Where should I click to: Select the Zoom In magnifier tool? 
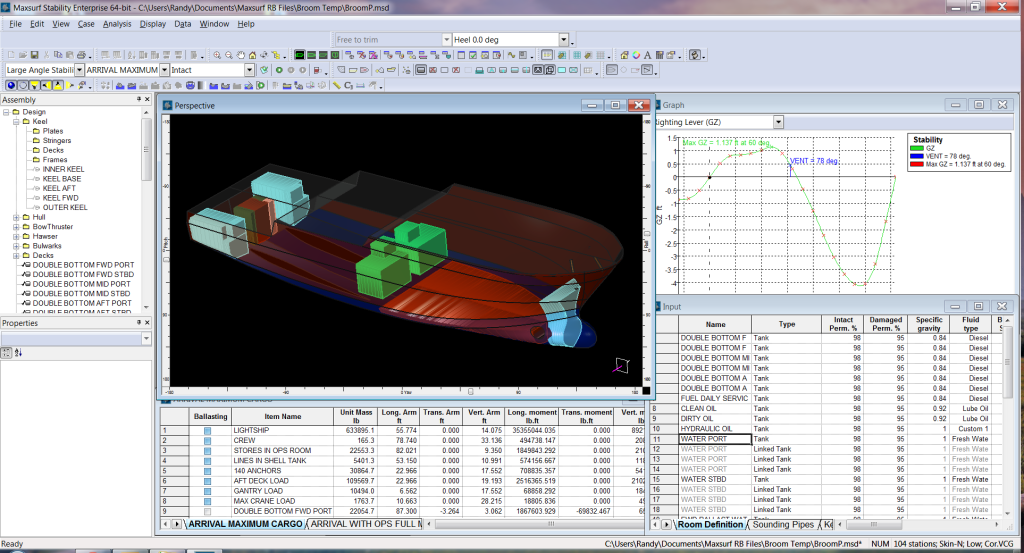tap(217, 55)
